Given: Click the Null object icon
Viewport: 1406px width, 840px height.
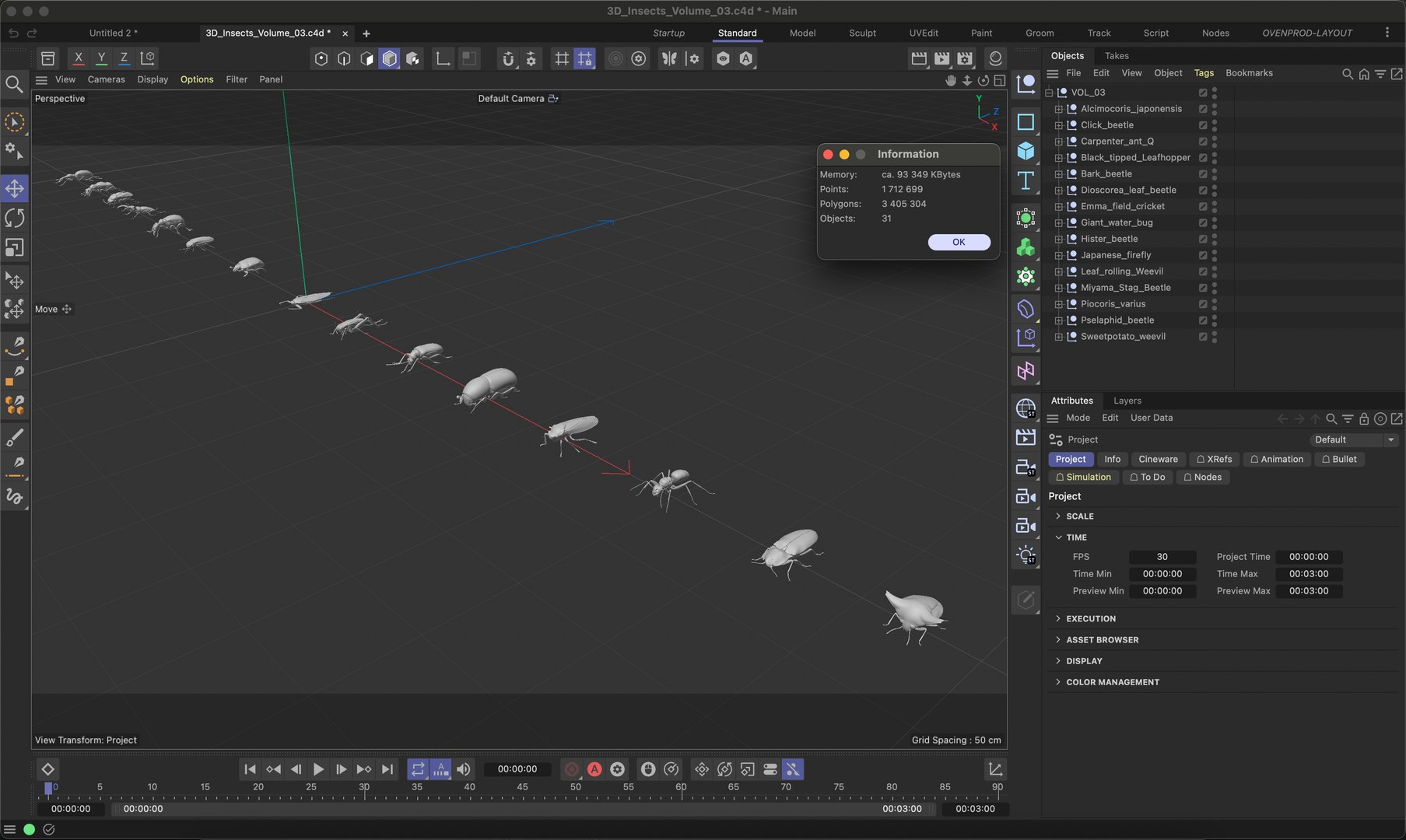Looking at the screenshot, I should pos(1026,82).
